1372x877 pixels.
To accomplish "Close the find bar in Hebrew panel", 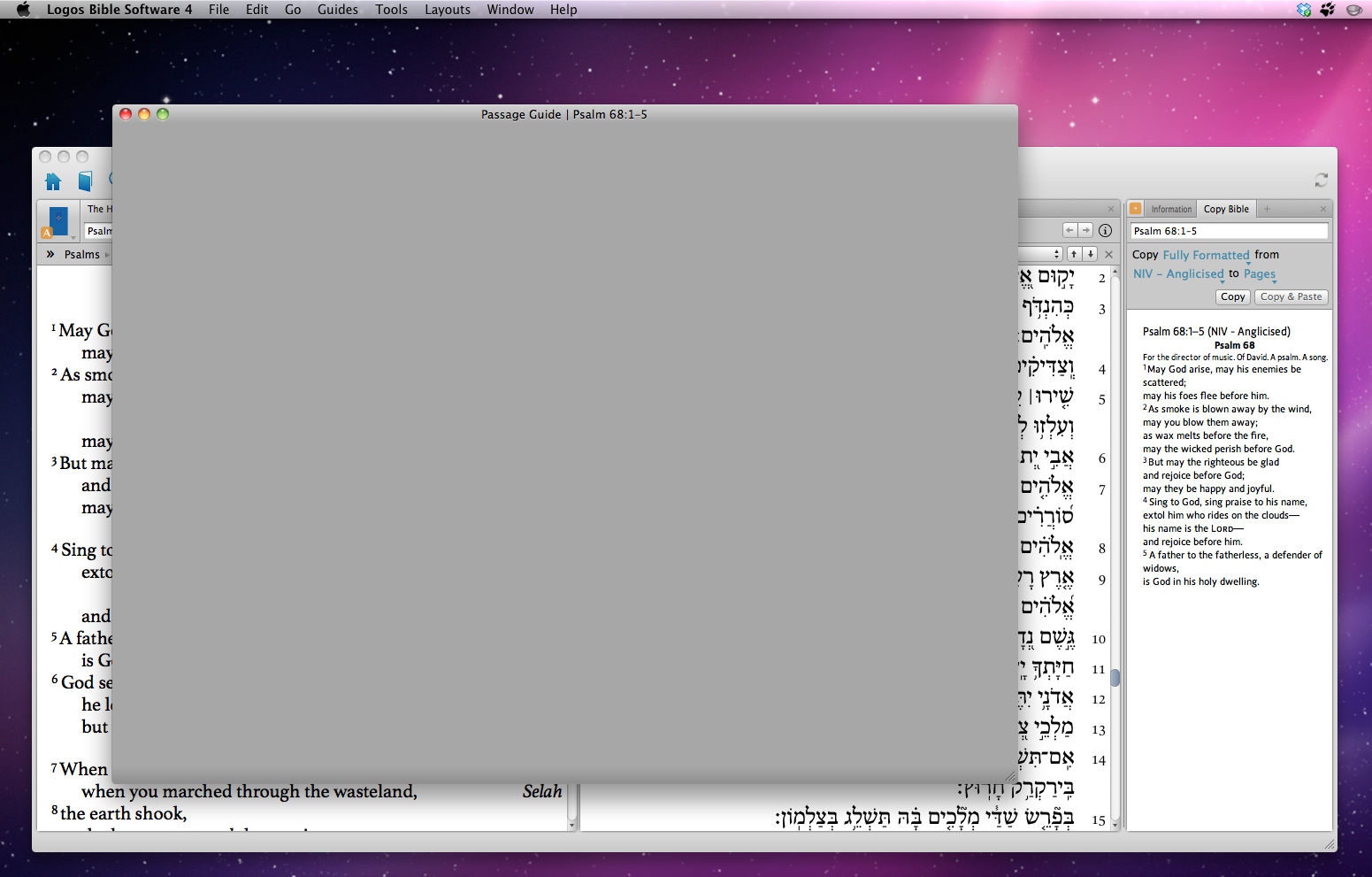I will [1108, 254].
